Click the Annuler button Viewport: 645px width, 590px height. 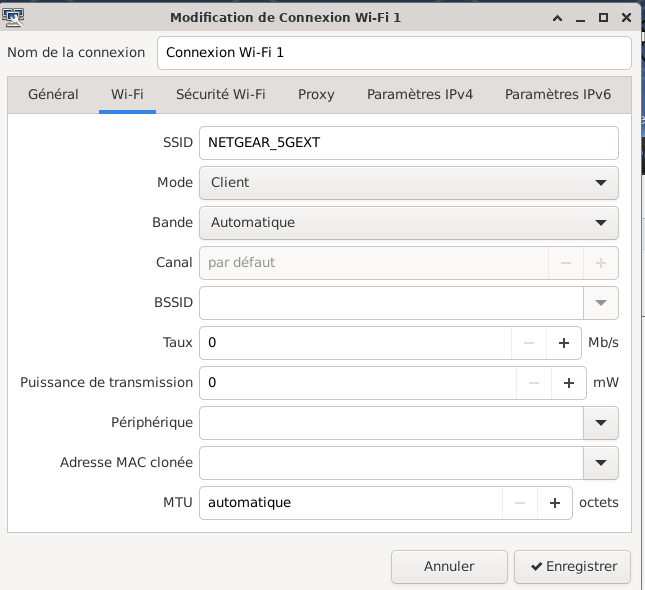tap(449, 566)
